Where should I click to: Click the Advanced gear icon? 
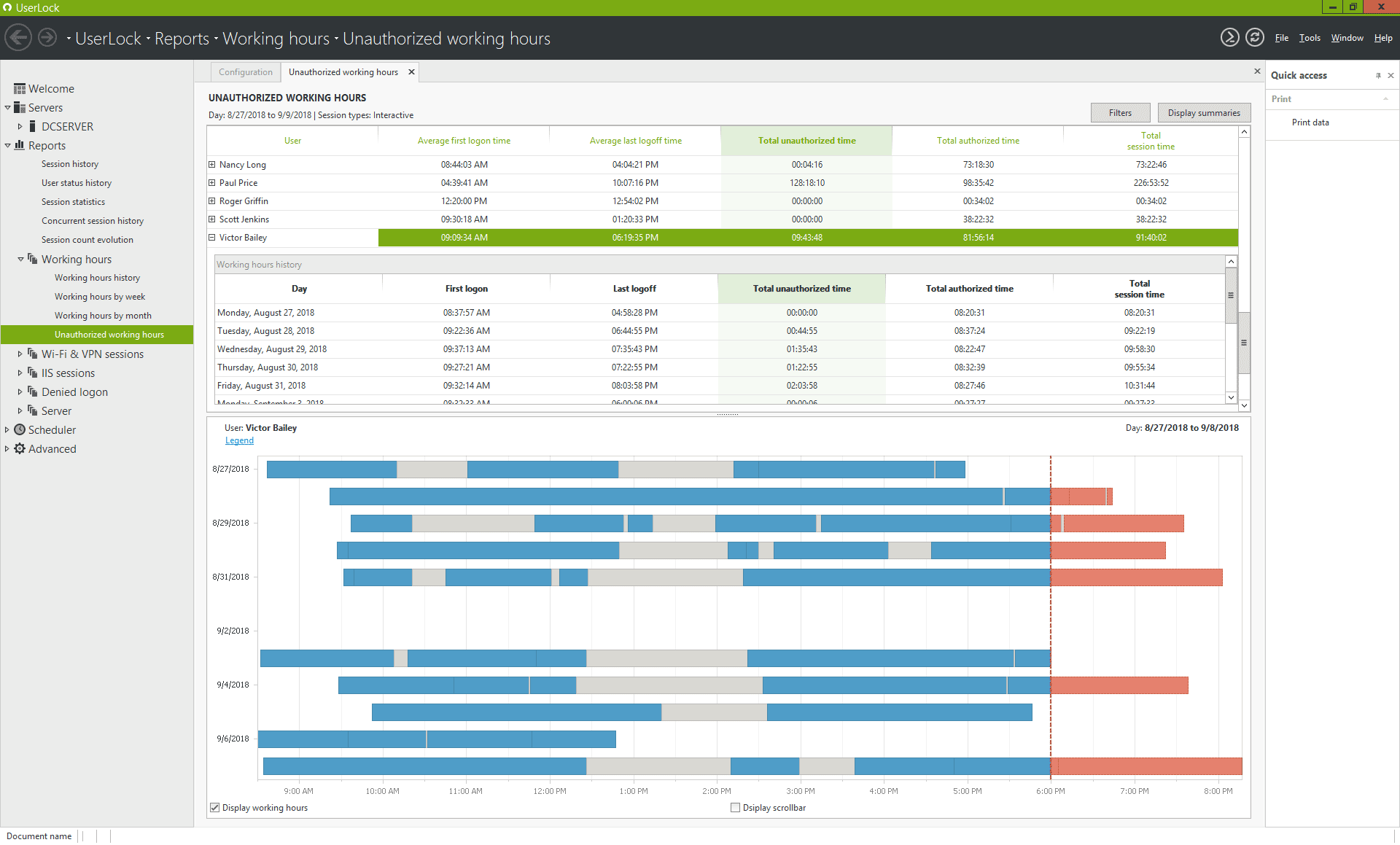coord(20,449)
